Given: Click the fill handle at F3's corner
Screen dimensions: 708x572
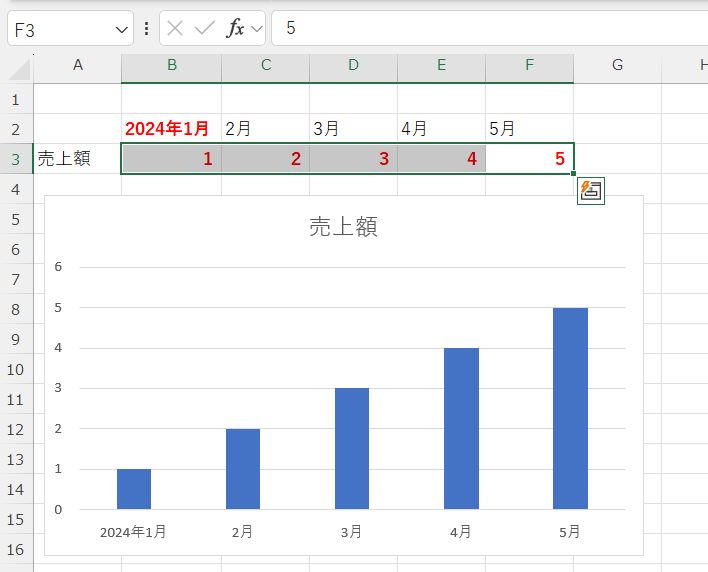Looking at the screenshot, I should tap(573, 173).
